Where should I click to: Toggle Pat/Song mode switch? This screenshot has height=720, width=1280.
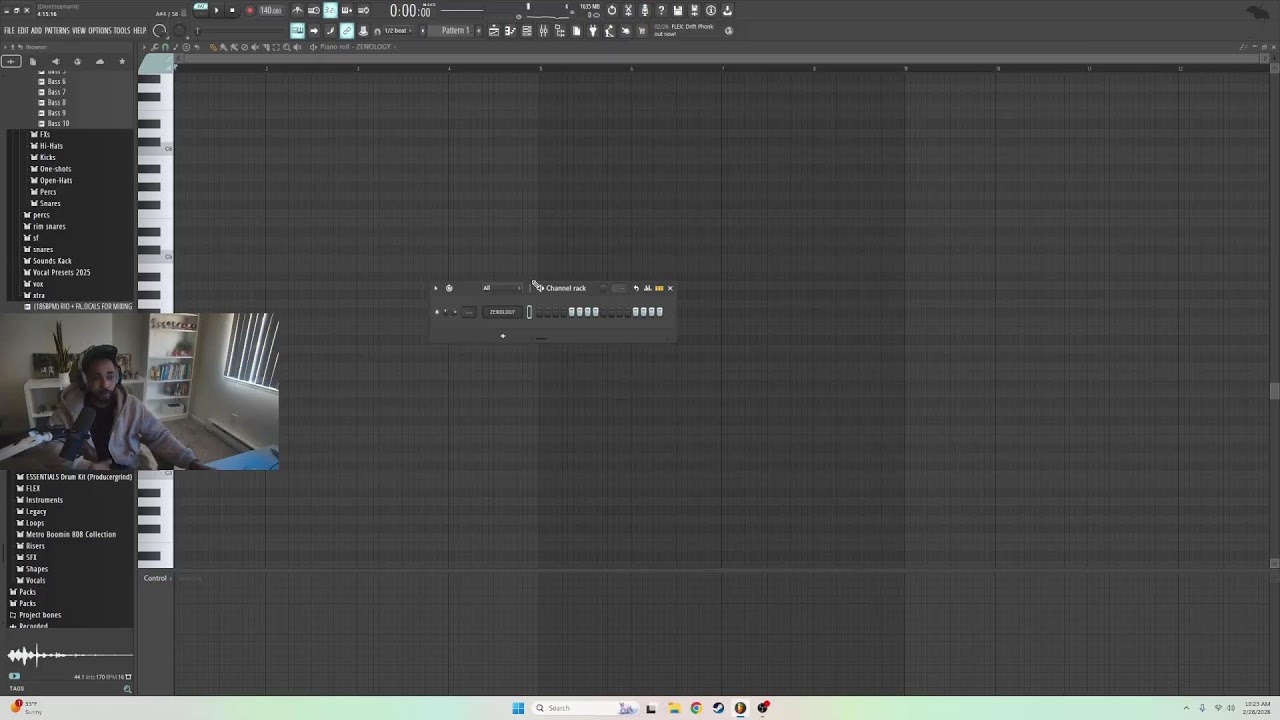point(201,10)
